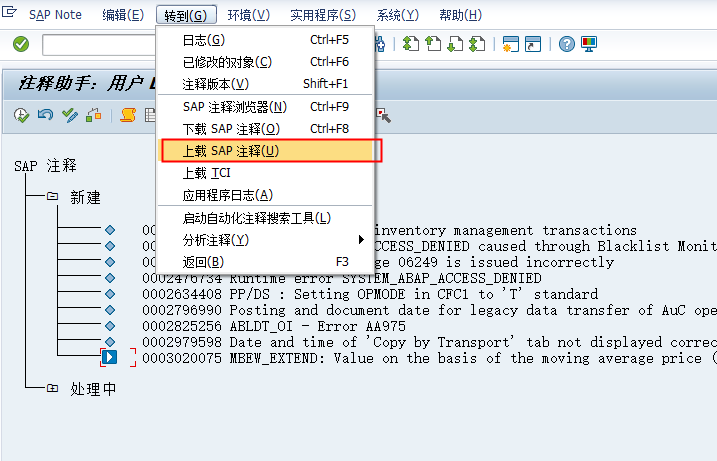Open the 编辑(E) menu
717x461 pixels.
tap(123, 15)
